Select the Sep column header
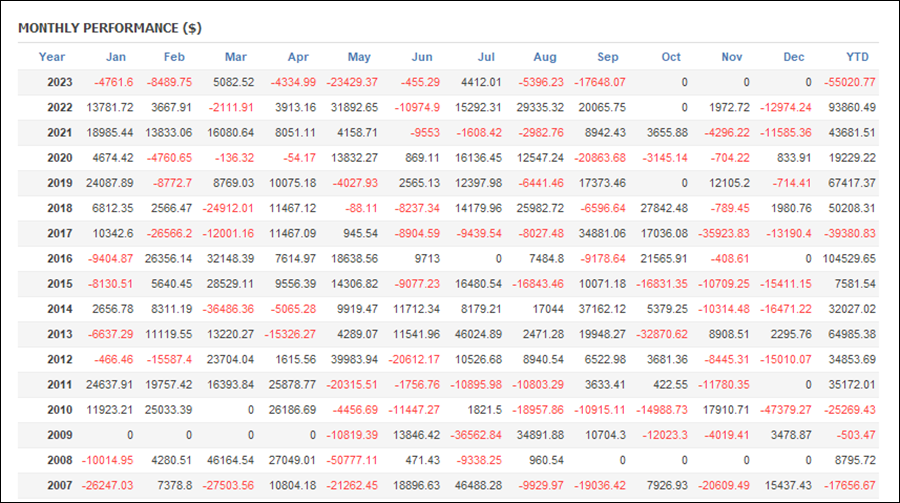Viewport: 900px width, 503px height. coord(608,57)
